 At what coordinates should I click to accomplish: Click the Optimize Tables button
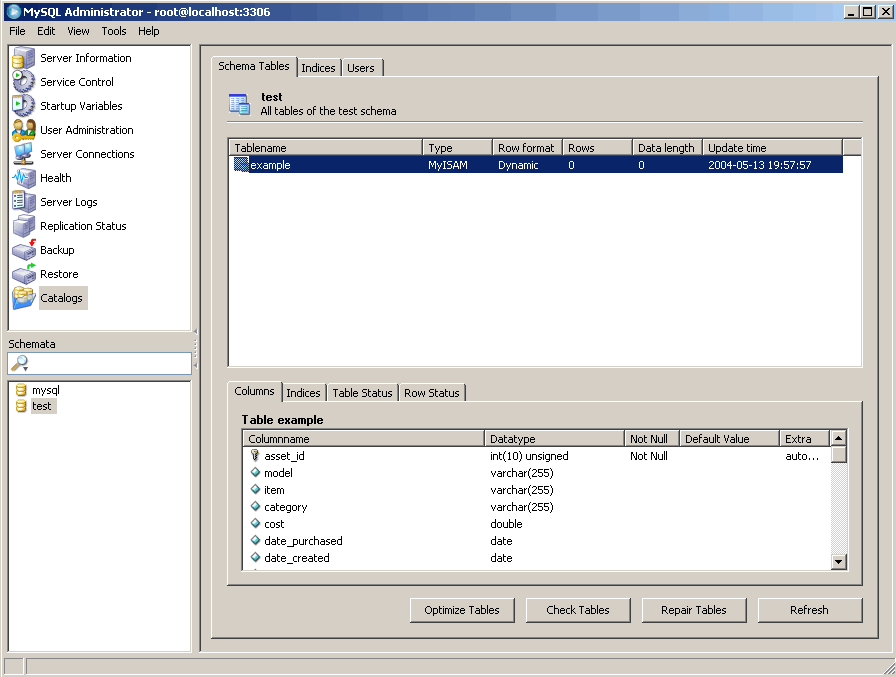(462, 610)
